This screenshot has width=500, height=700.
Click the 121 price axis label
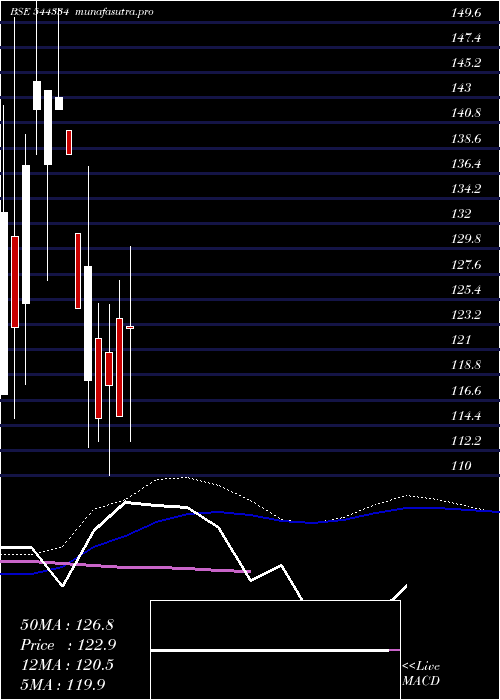coord(461,340)
